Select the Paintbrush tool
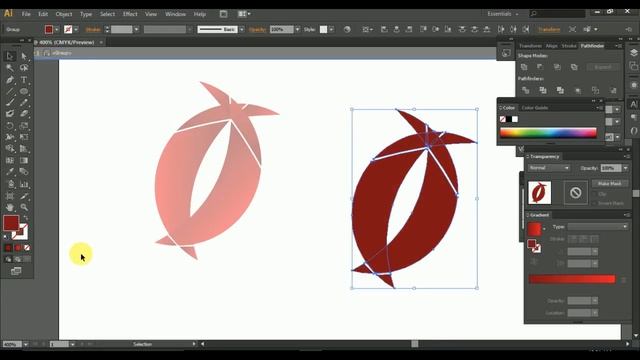The height and width of the screenshot is (360, 640). click(x=10, y=102)
